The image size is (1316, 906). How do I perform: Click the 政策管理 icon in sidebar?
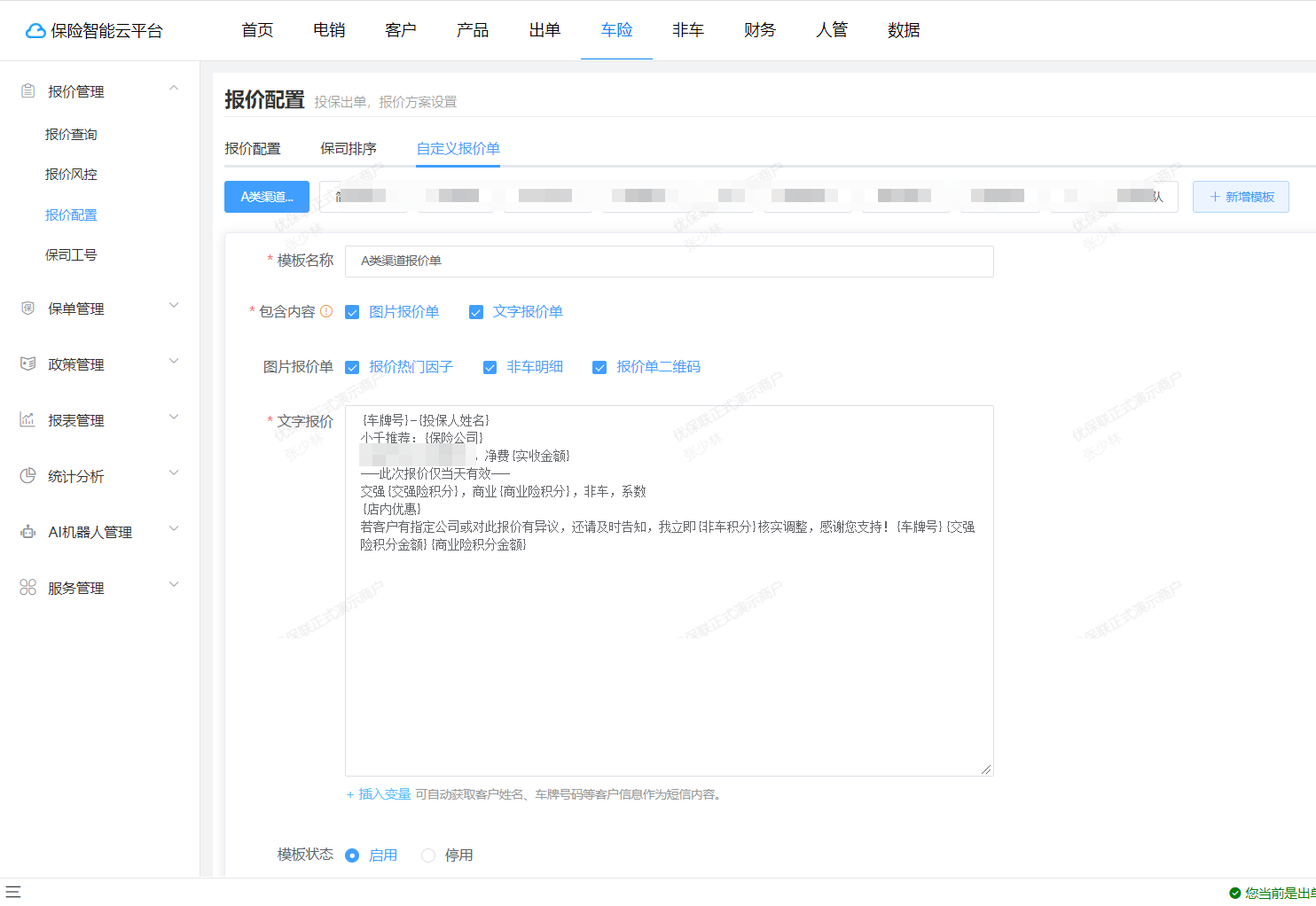click(x=27, y=363)
